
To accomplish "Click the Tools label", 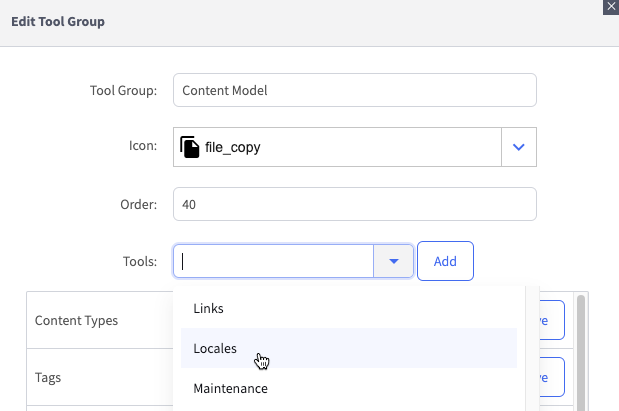I will pyautogui.click(x=139, y=261).
